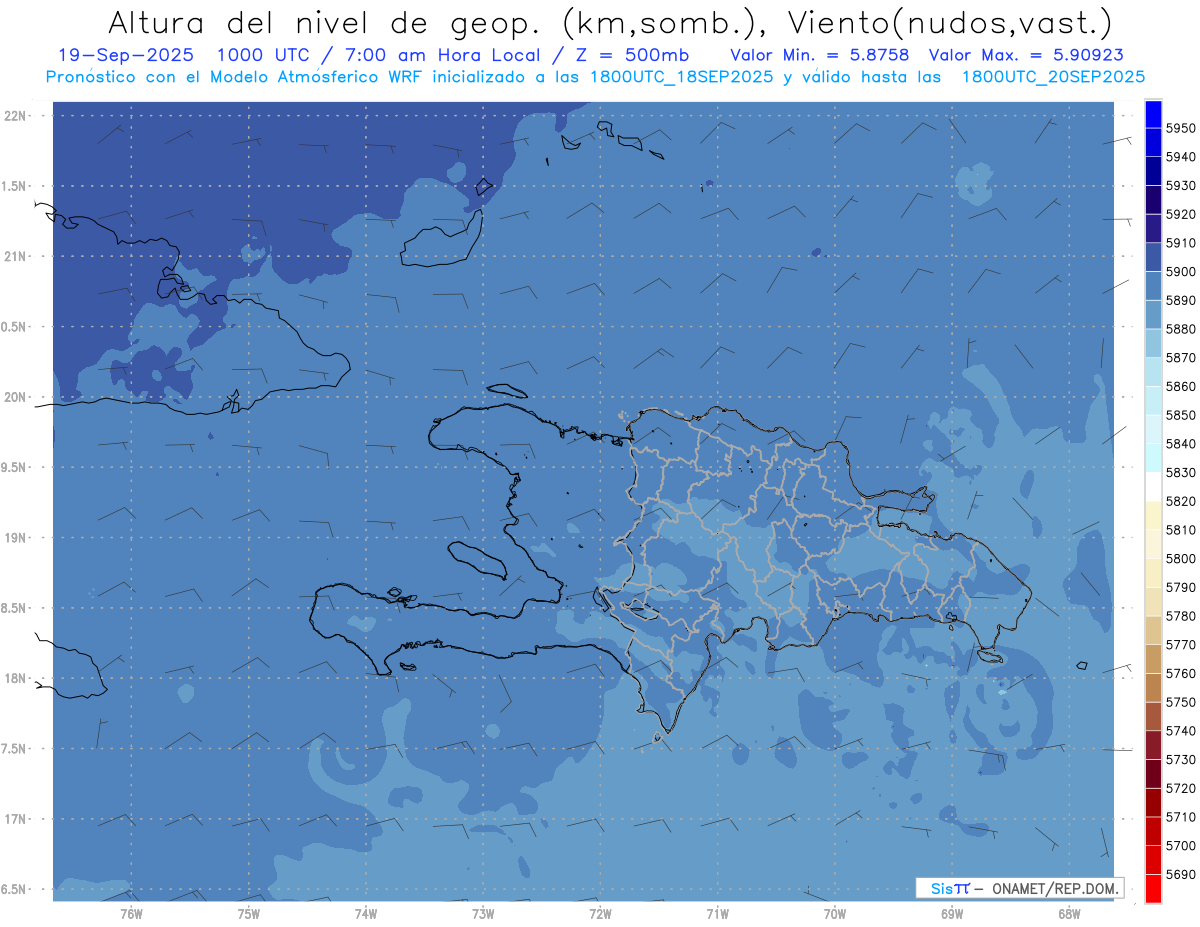Click the color bar value '5760'

click(x=1181, y=673)
